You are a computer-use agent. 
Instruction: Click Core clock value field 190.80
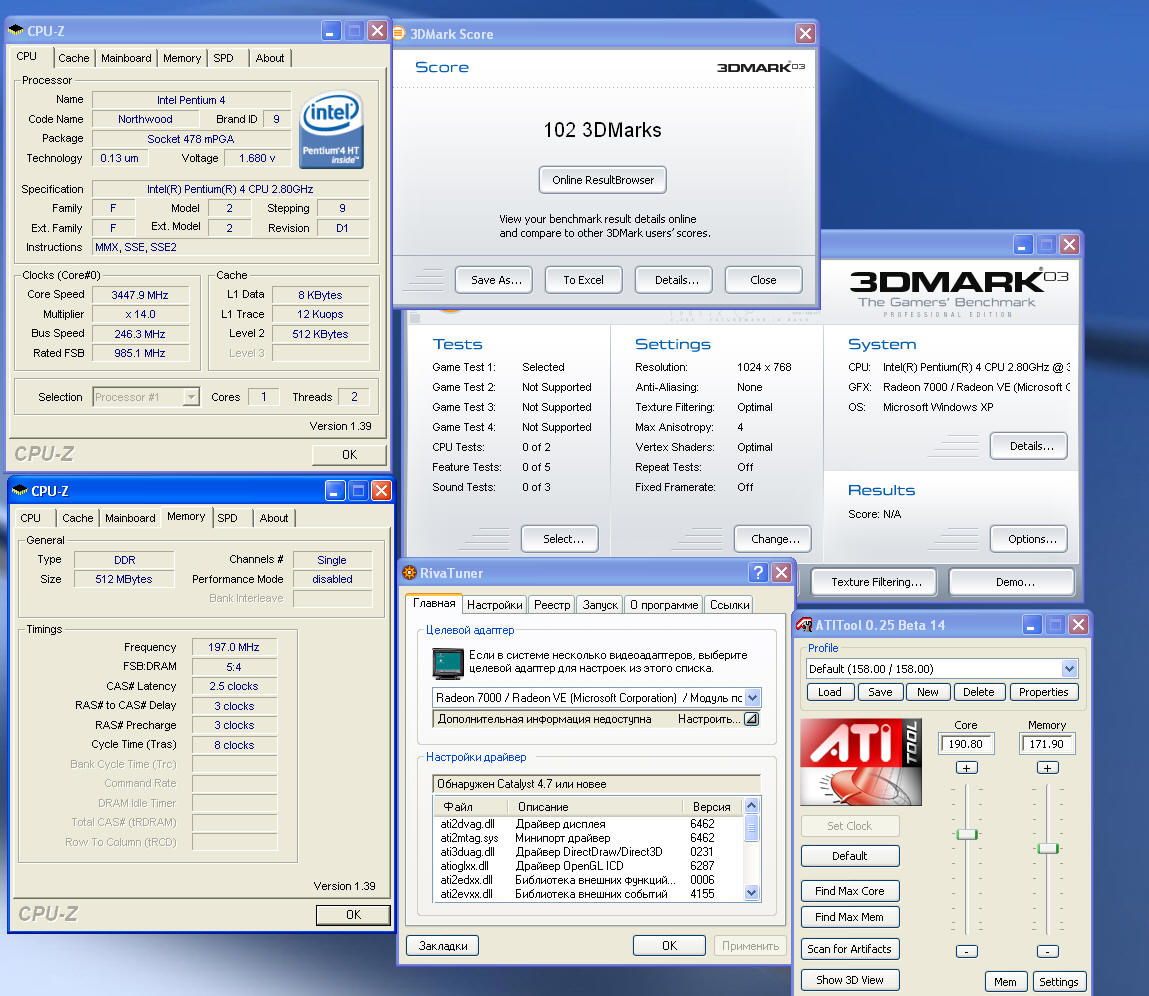point(967,744)
